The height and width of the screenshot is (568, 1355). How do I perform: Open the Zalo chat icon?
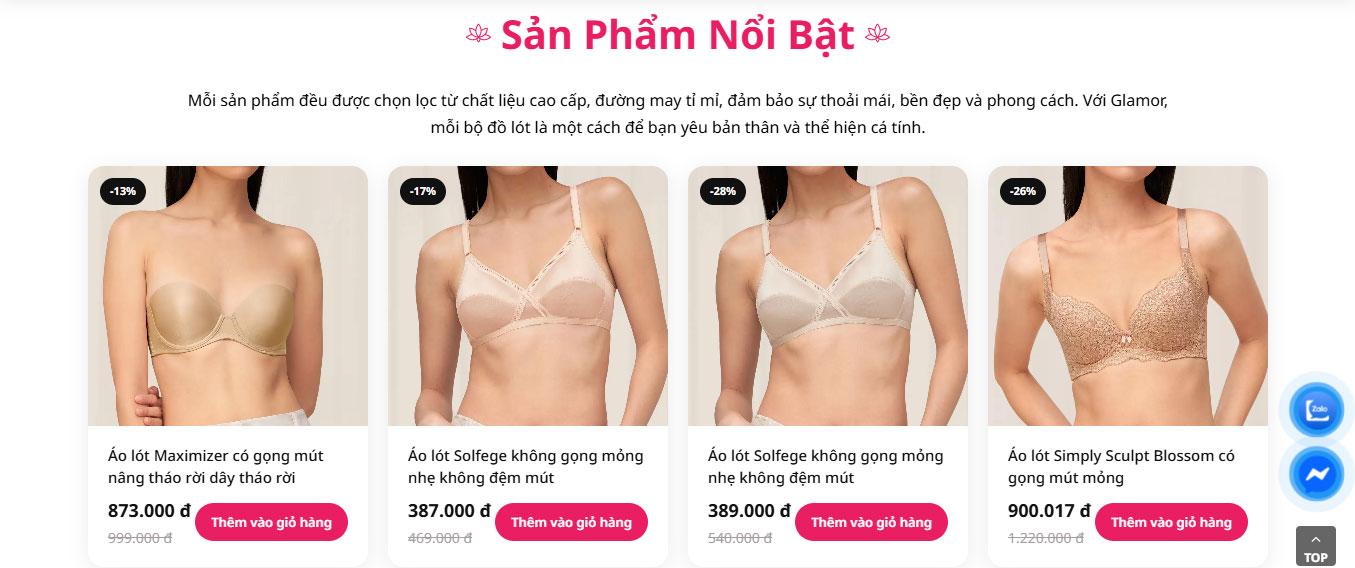(1316, 410)
